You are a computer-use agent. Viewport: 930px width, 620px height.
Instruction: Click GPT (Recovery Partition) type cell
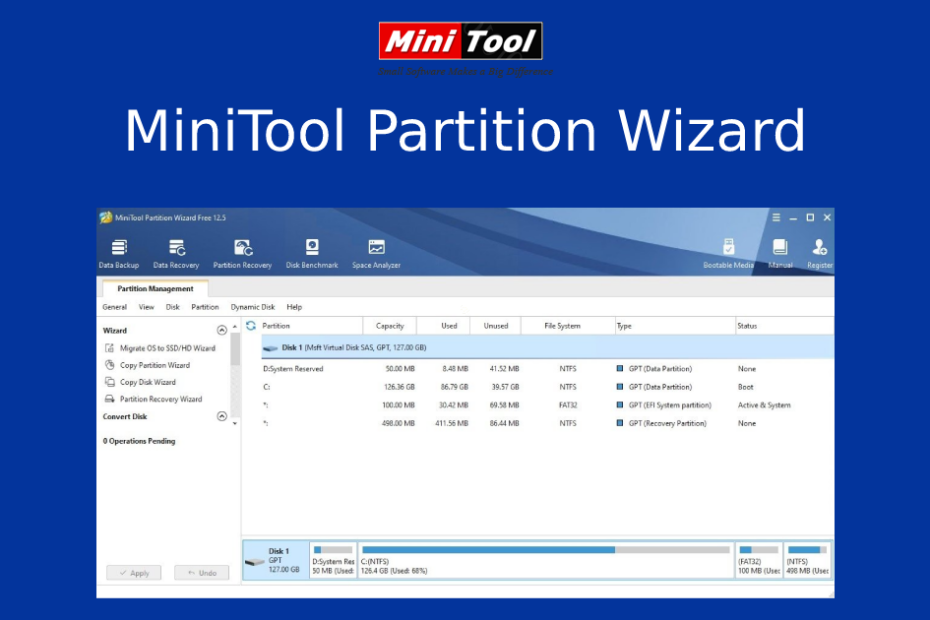click(667, 424)
